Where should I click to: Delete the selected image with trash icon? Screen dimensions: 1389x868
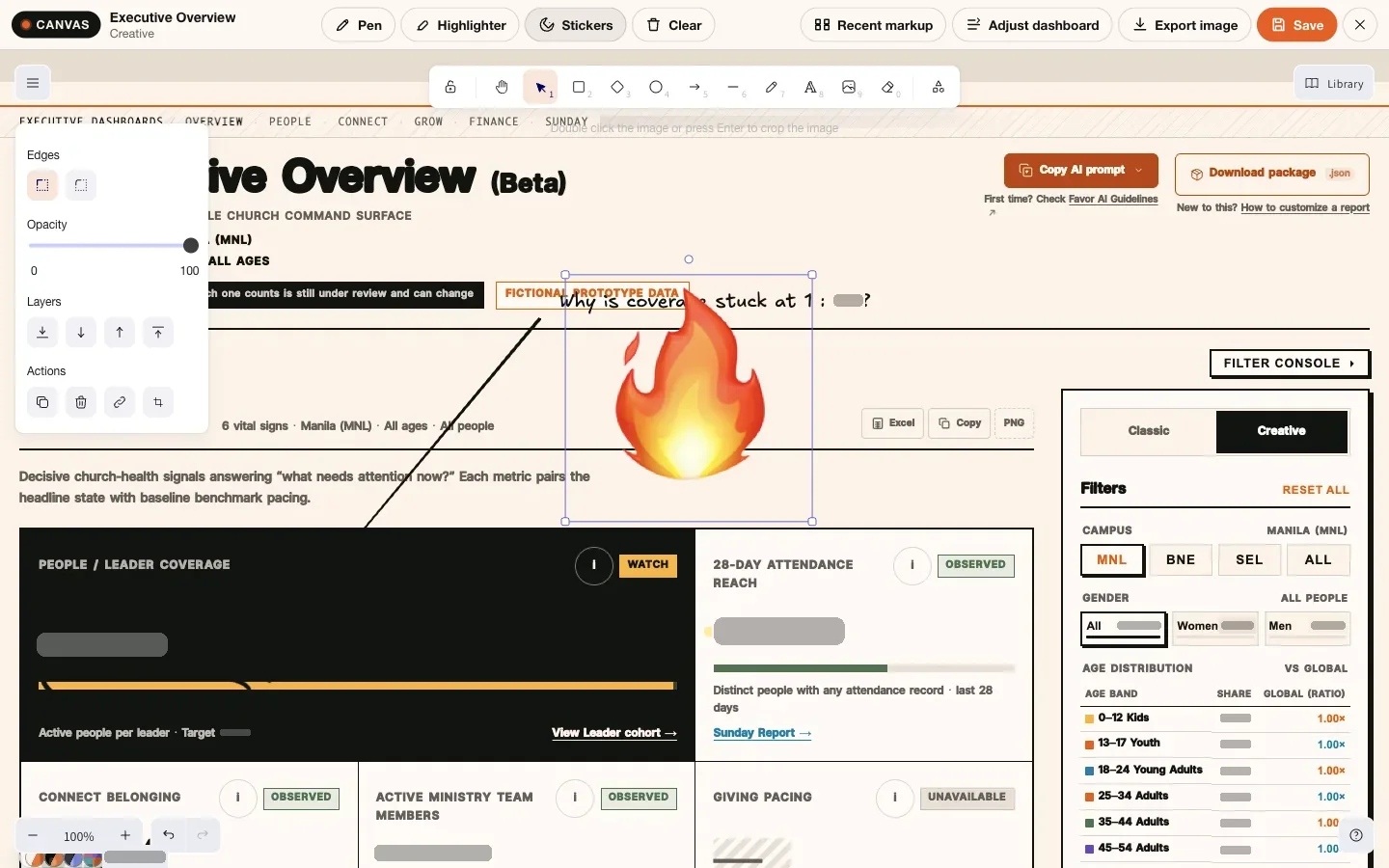(81, 402)
